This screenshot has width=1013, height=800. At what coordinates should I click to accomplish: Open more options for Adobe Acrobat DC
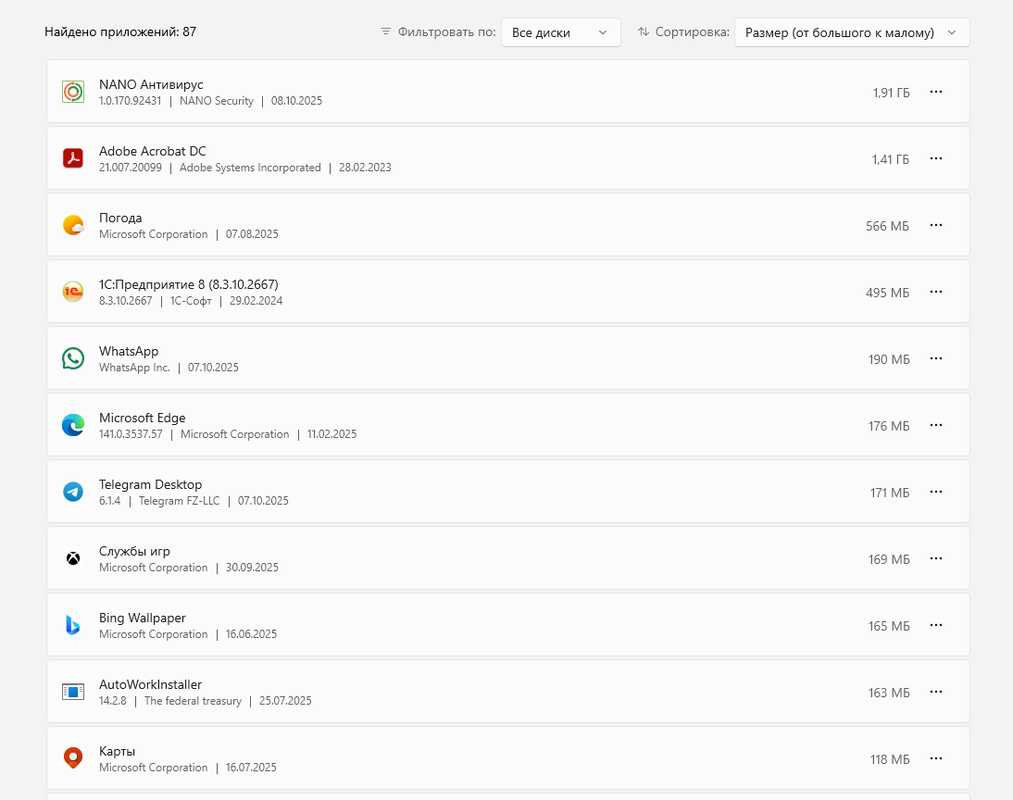[x=935, y=158]
